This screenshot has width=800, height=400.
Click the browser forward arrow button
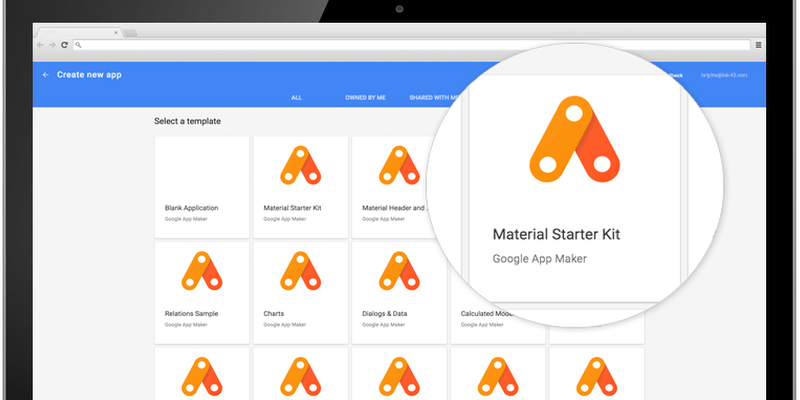52,45
